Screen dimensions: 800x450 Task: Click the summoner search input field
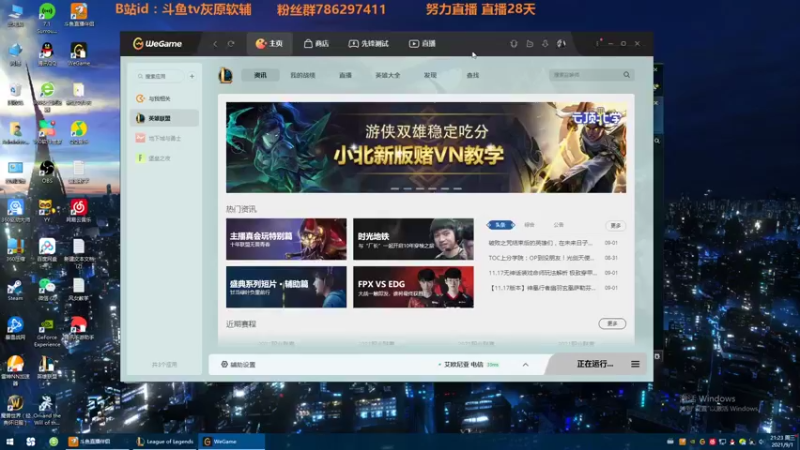coord(586,75)
